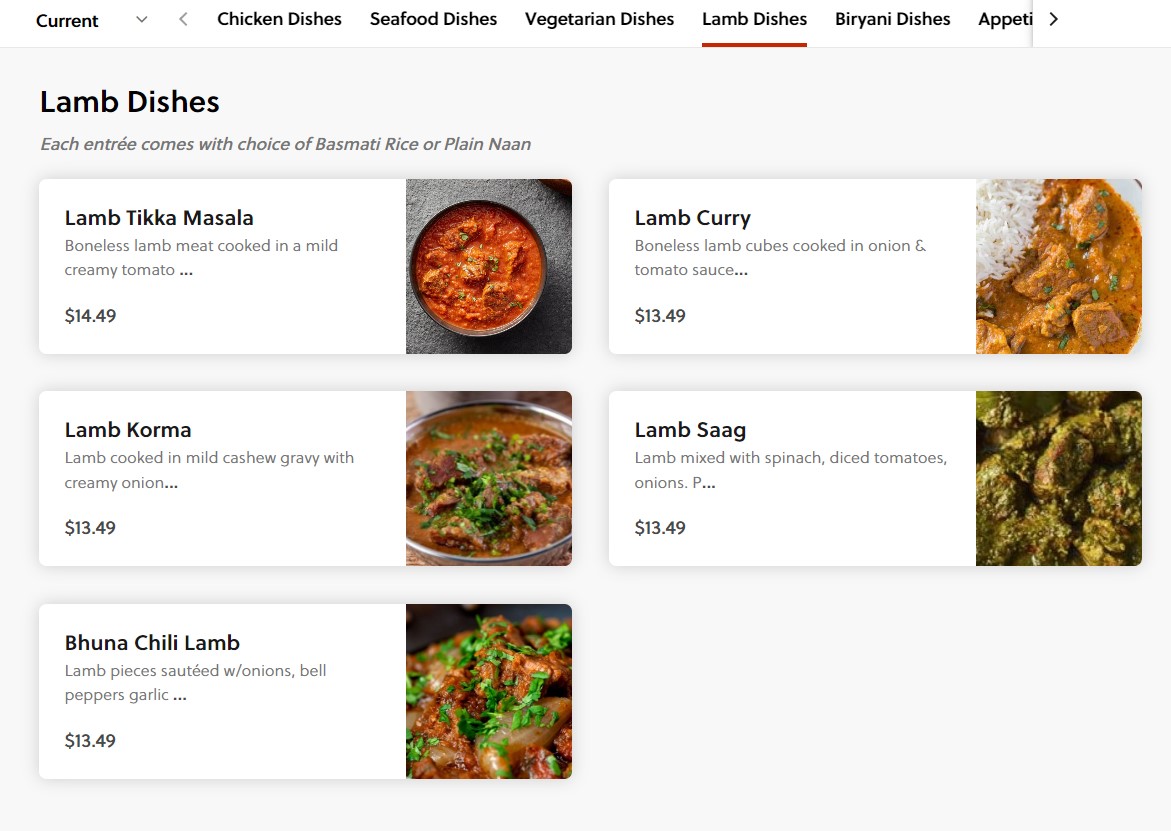This screenshot has height=831, width=1171.
Task: Click the Lamb Tikka Masala photo
Action: [489, 266]
